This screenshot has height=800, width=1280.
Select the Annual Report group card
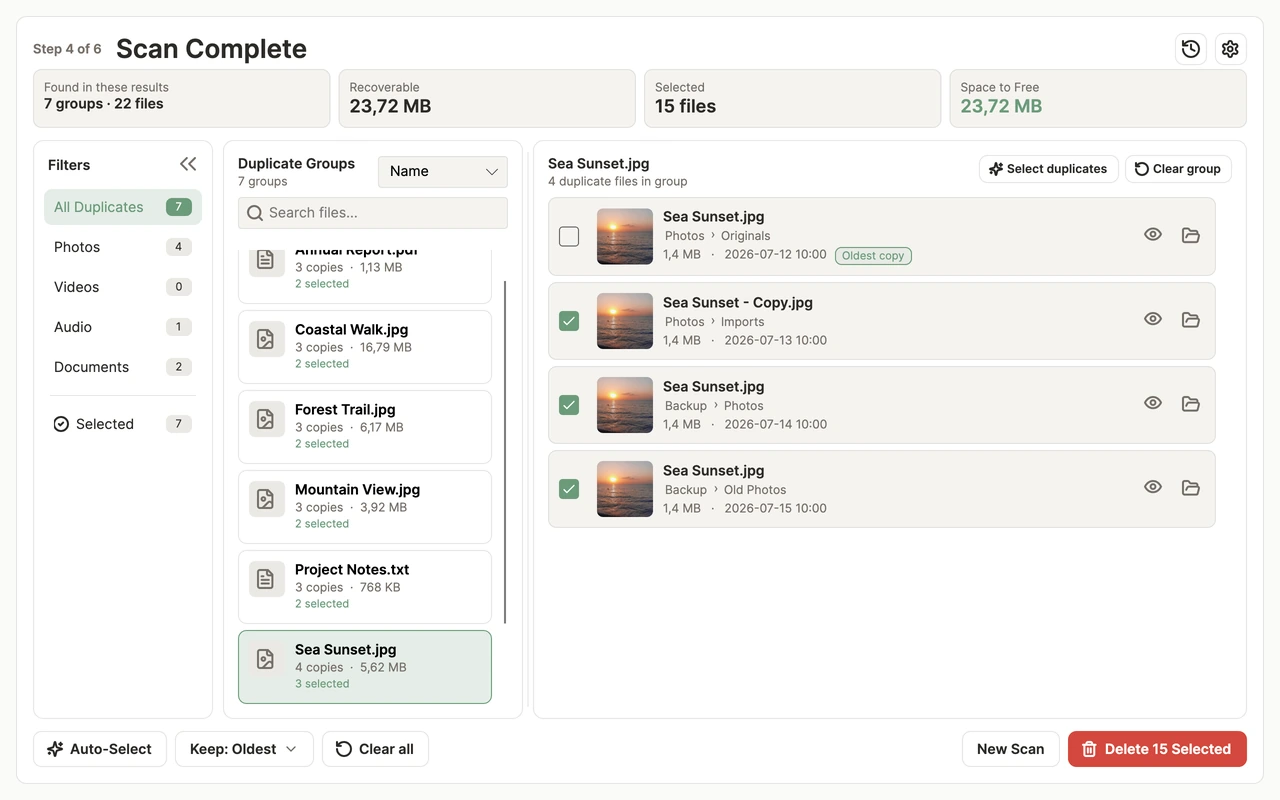click(x=365, y=276)
